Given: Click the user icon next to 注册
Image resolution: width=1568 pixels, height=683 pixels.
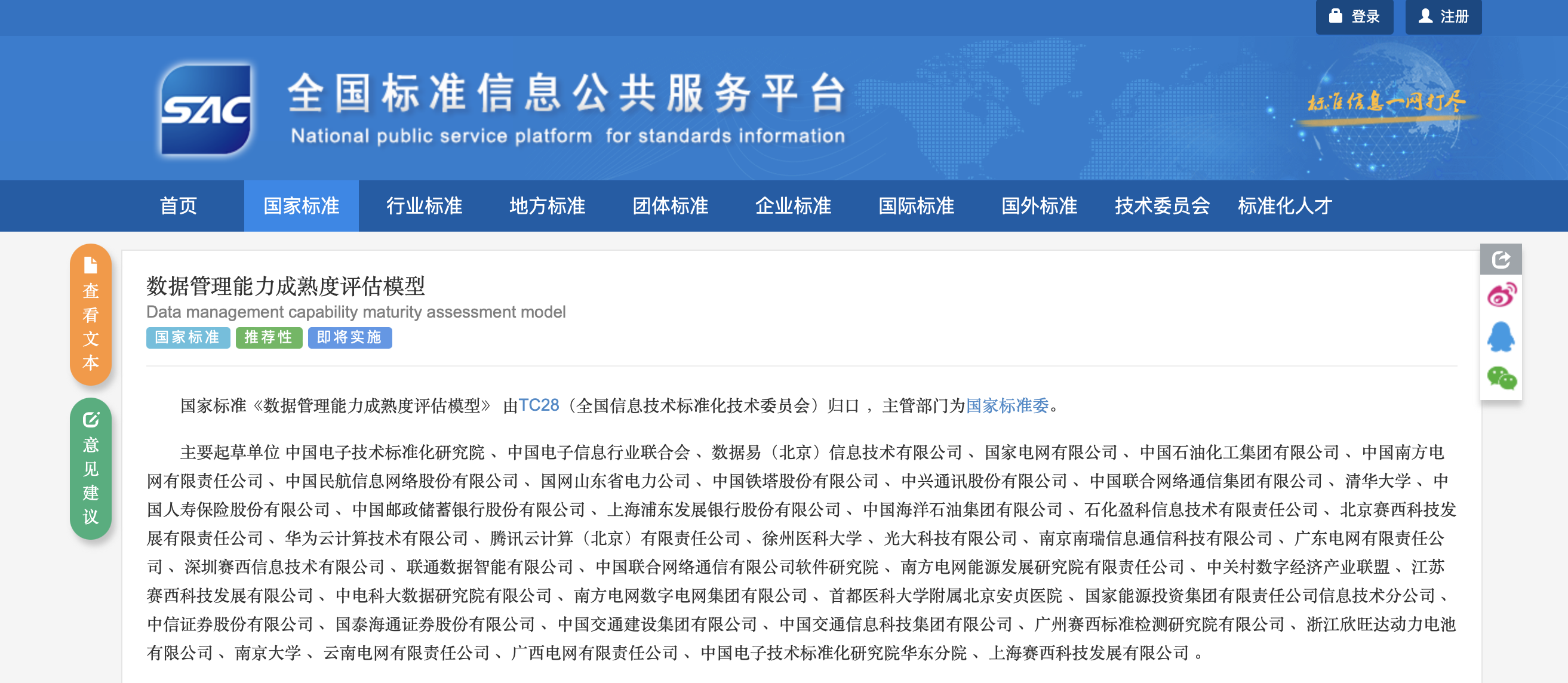Looking at the screenshot, I should tap(1425, 17).
